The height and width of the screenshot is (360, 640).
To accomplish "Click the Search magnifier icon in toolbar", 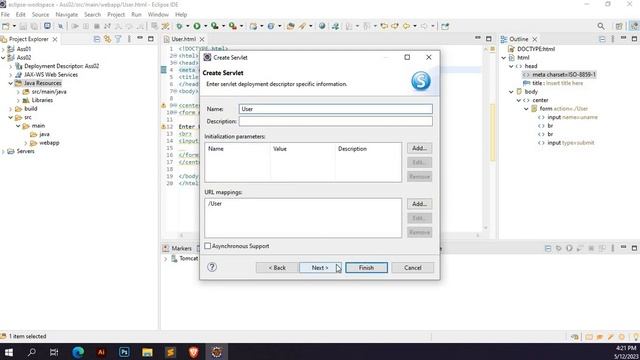I will (601, 26).
